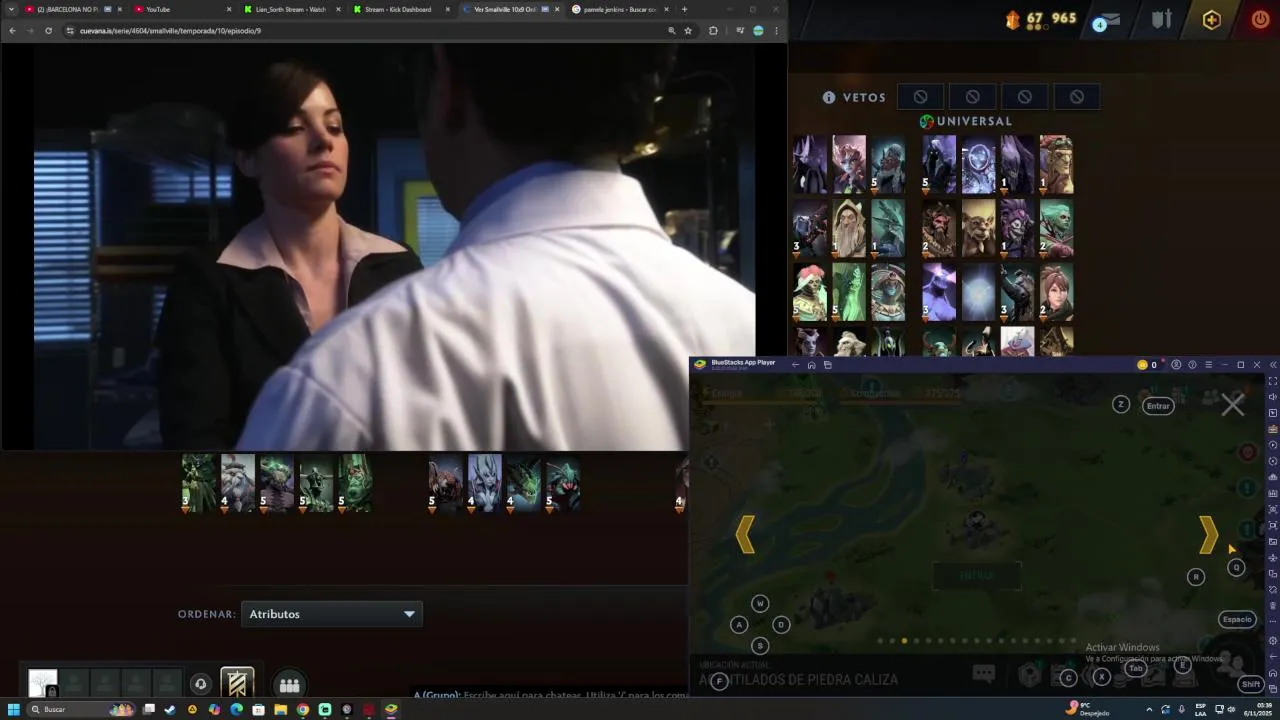Bookmark this page with the star icon
Viewport: 1280px width, 720px height.
(688, 31)
